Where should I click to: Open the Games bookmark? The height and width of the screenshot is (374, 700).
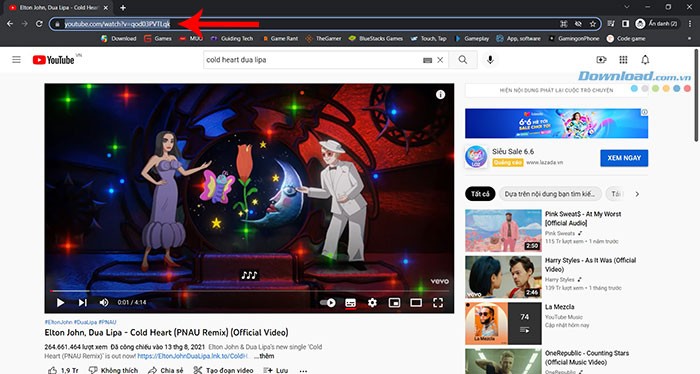(158, 39)
